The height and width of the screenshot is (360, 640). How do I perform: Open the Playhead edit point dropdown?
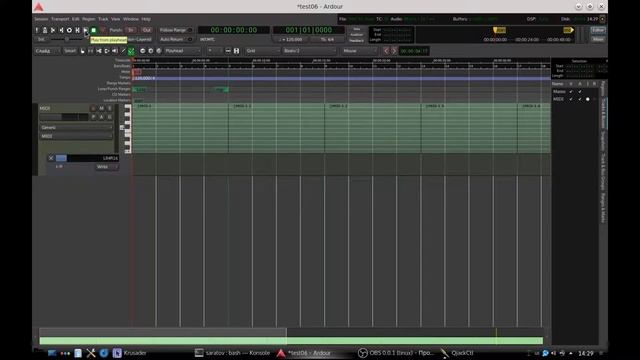coord(183,51)
